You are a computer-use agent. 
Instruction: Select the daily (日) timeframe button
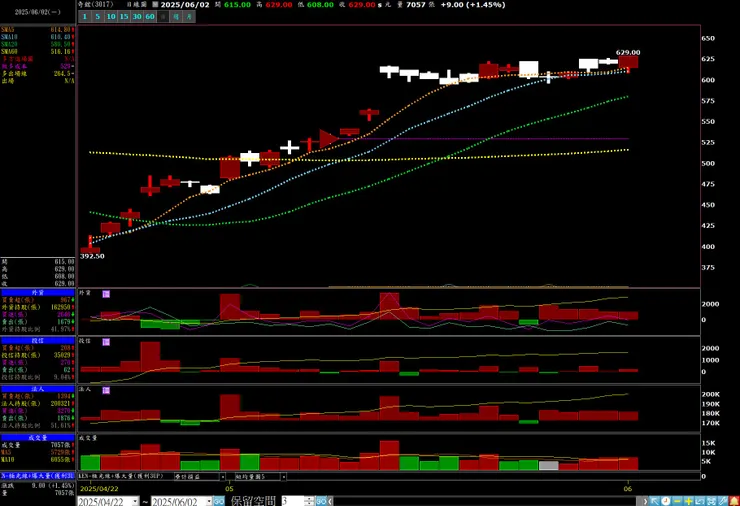[163, 17]
